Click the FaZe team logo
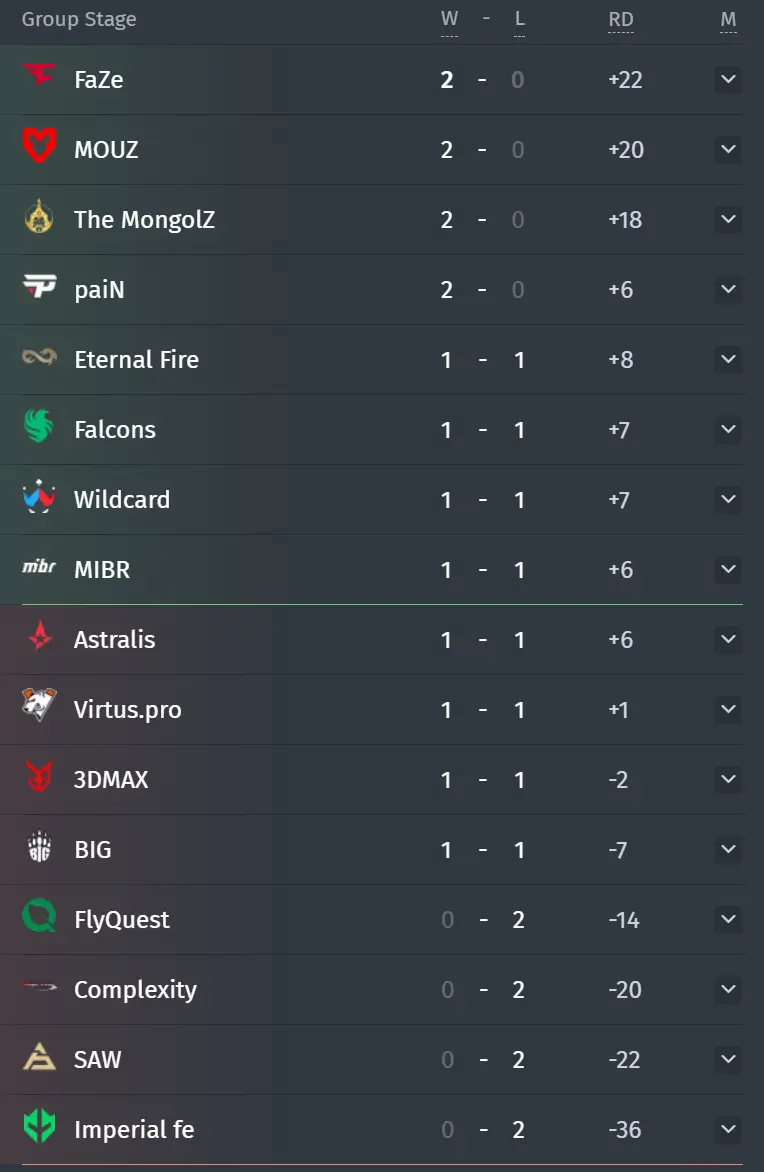Image resolution: width=764 pixels, height=1172 pixels. (39, 75)
